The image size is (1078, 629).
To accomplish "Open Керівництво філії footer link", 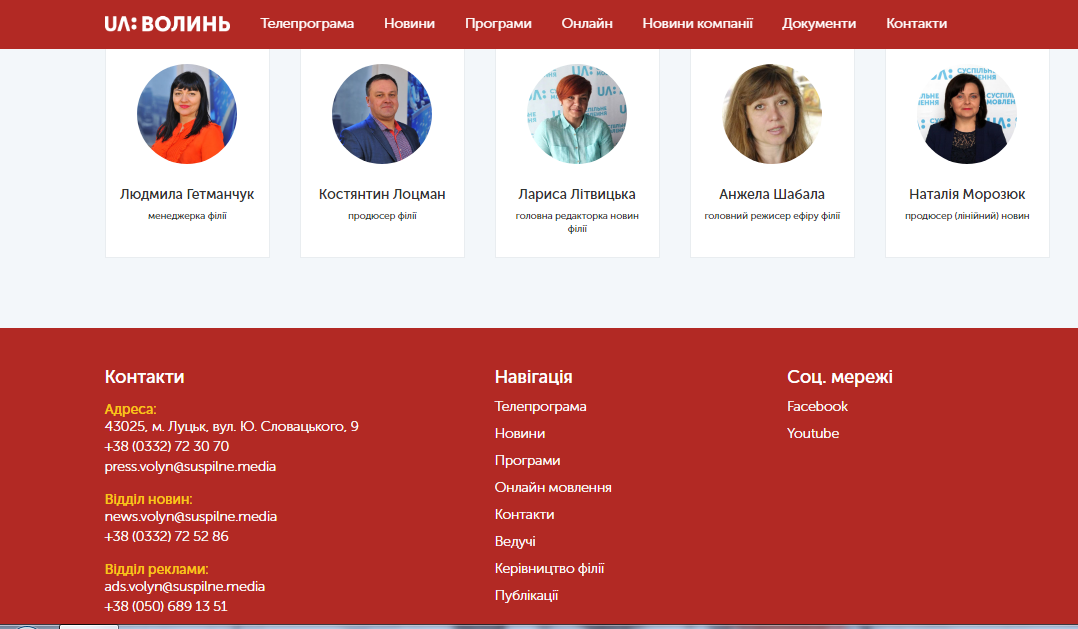I will pos(549,568).
